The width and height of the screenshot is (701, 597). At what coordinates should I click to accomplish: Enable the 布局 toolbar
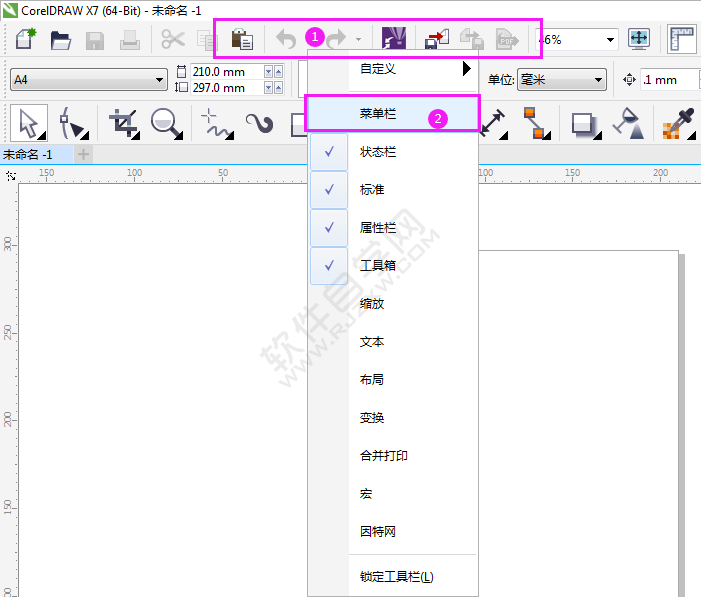393,380
